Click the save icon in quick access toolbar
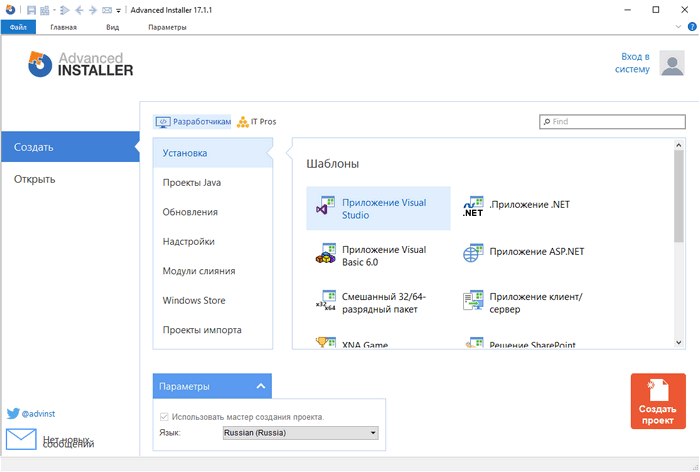700x472 pixels. coord(33,10)
